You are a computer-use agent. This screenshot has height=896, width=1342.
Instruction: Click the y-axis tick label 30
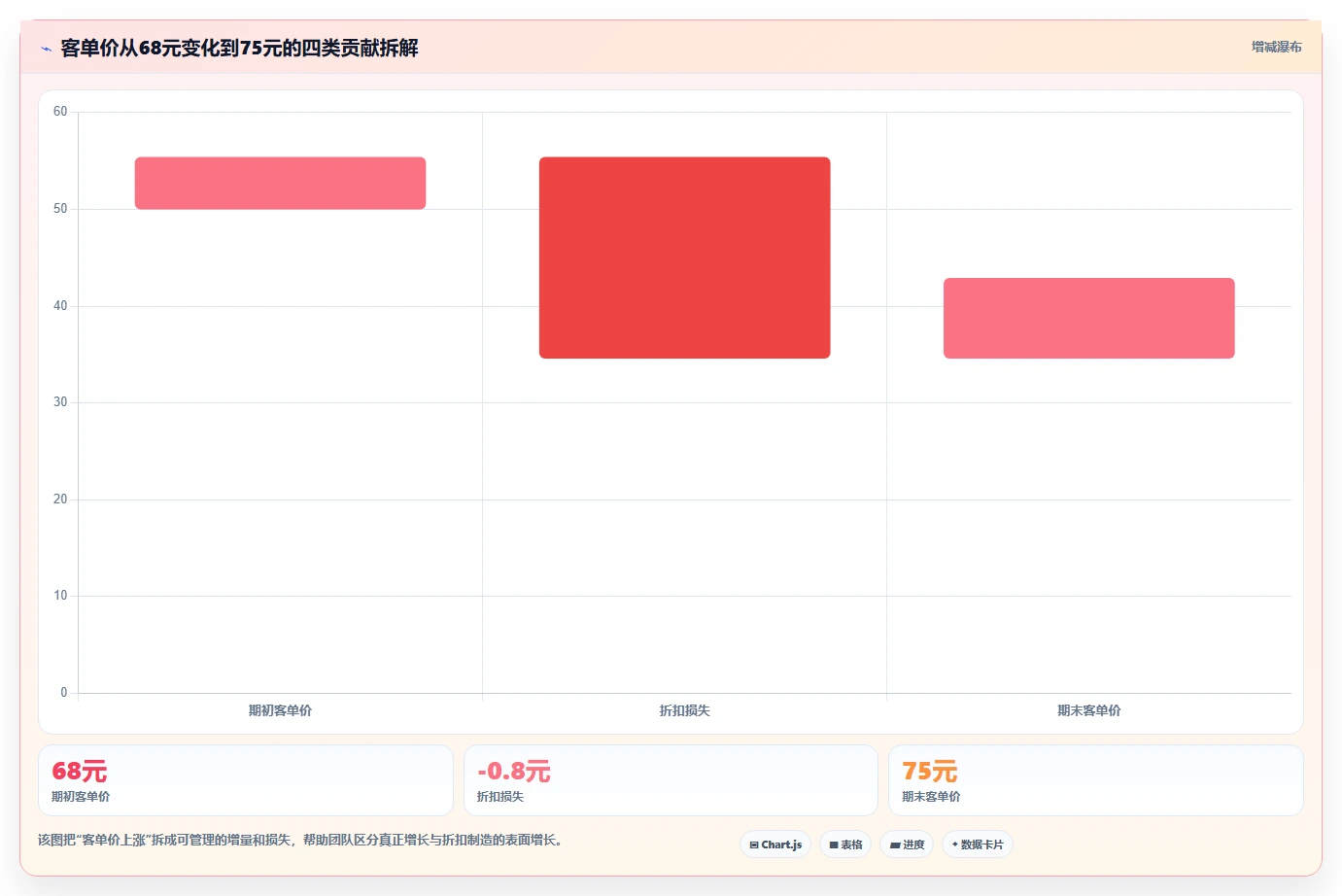(60, 402)
